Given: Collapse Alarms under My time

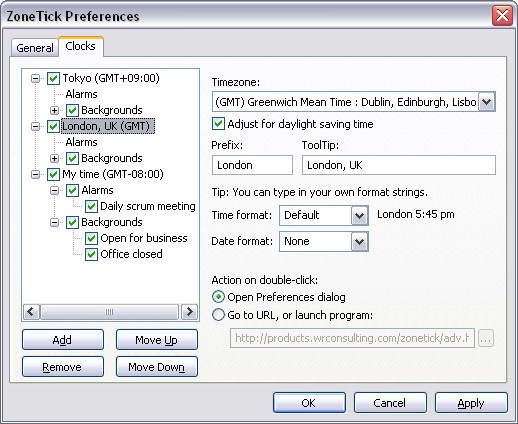Looking at the screenshot, I should (x=54, y=190).
